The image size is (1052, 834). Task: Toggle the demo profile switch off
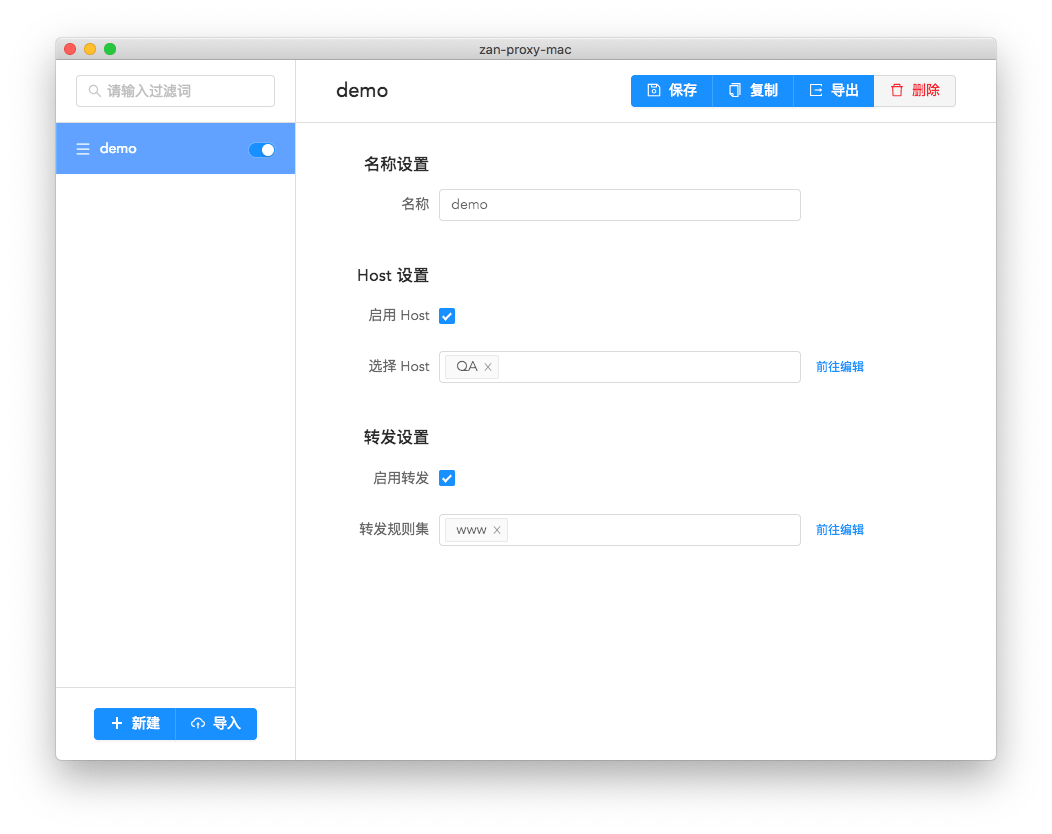pos(262,150)
